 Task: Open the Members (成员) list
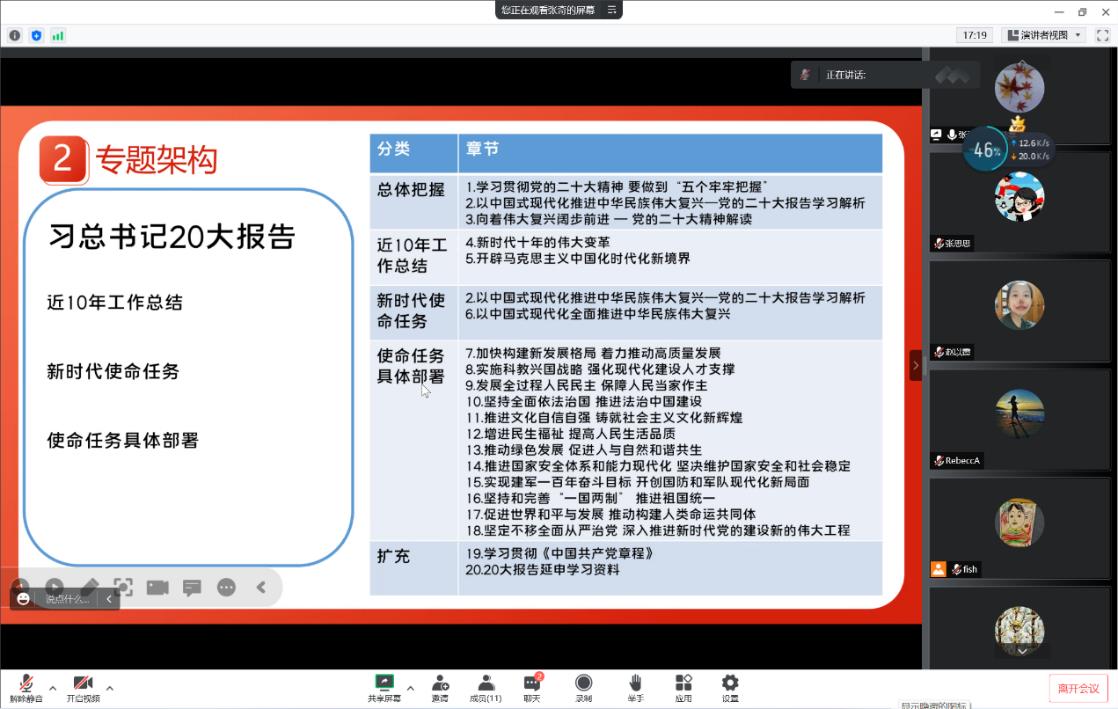(487, 686)
